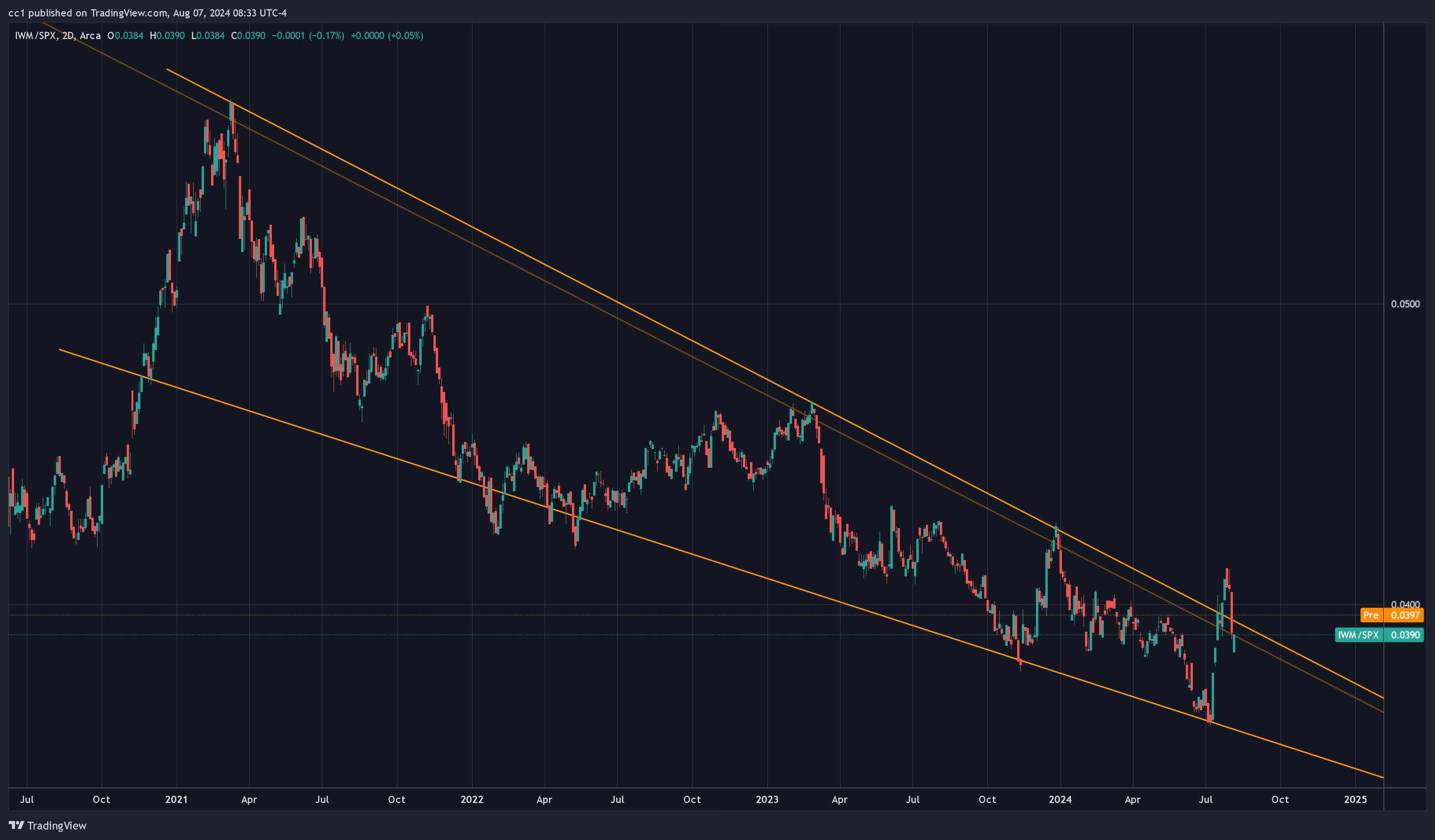Viewport: 1435px width, 840px height.
Task: Click the 2023 label on time axis
Action: [766, 799]
